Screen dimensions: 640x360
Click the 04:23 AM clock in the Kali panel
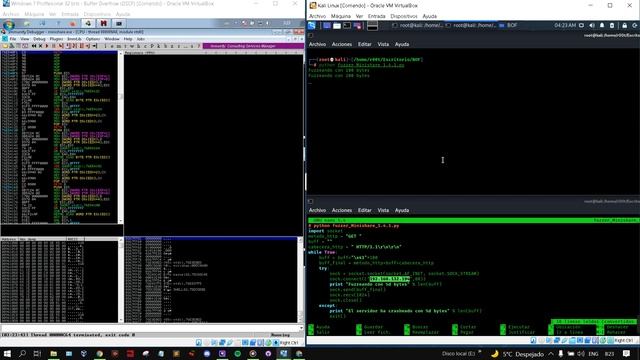tap(565, 25)
